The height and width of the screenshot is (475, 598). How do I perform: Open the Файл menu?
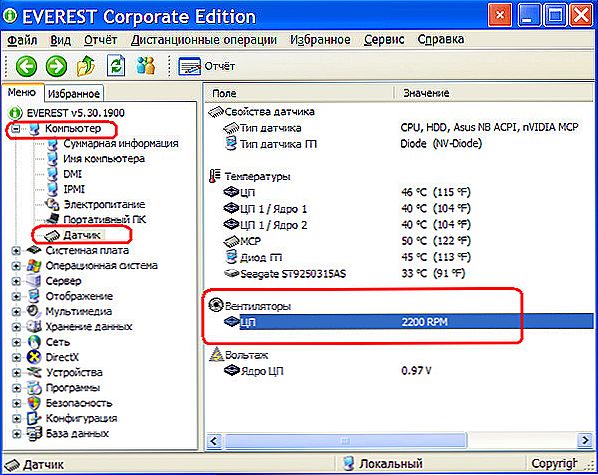pos(22,40)
